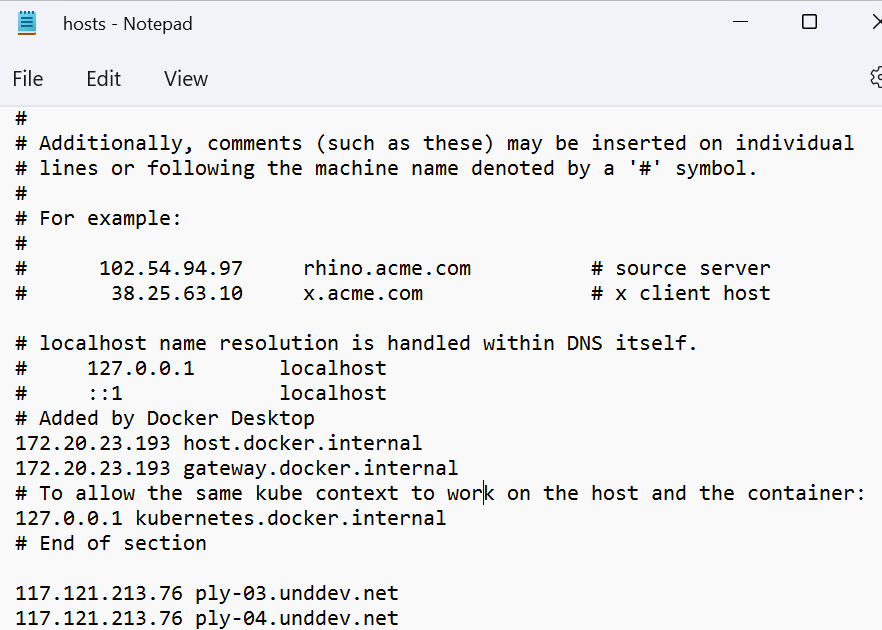Click the Notepad icon in the title bar
Viewport: 882px width, 630px height.
point(26,22)
